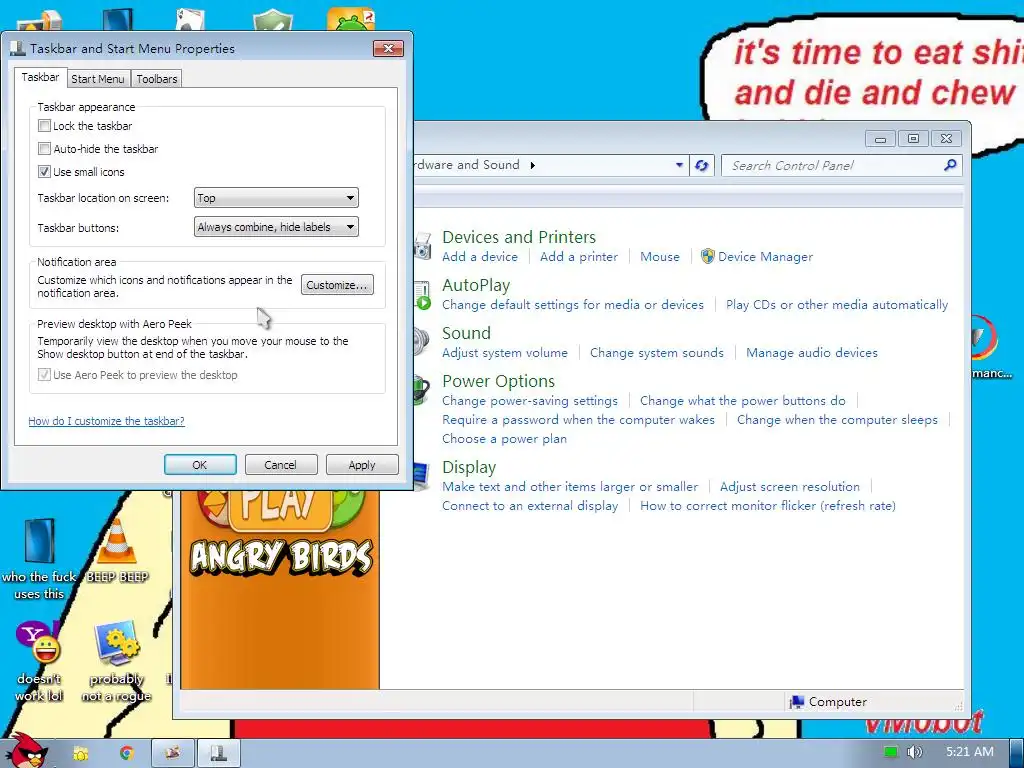Switch to the Start Menu tab
1024x768 pixels.
tap(98, 79)
